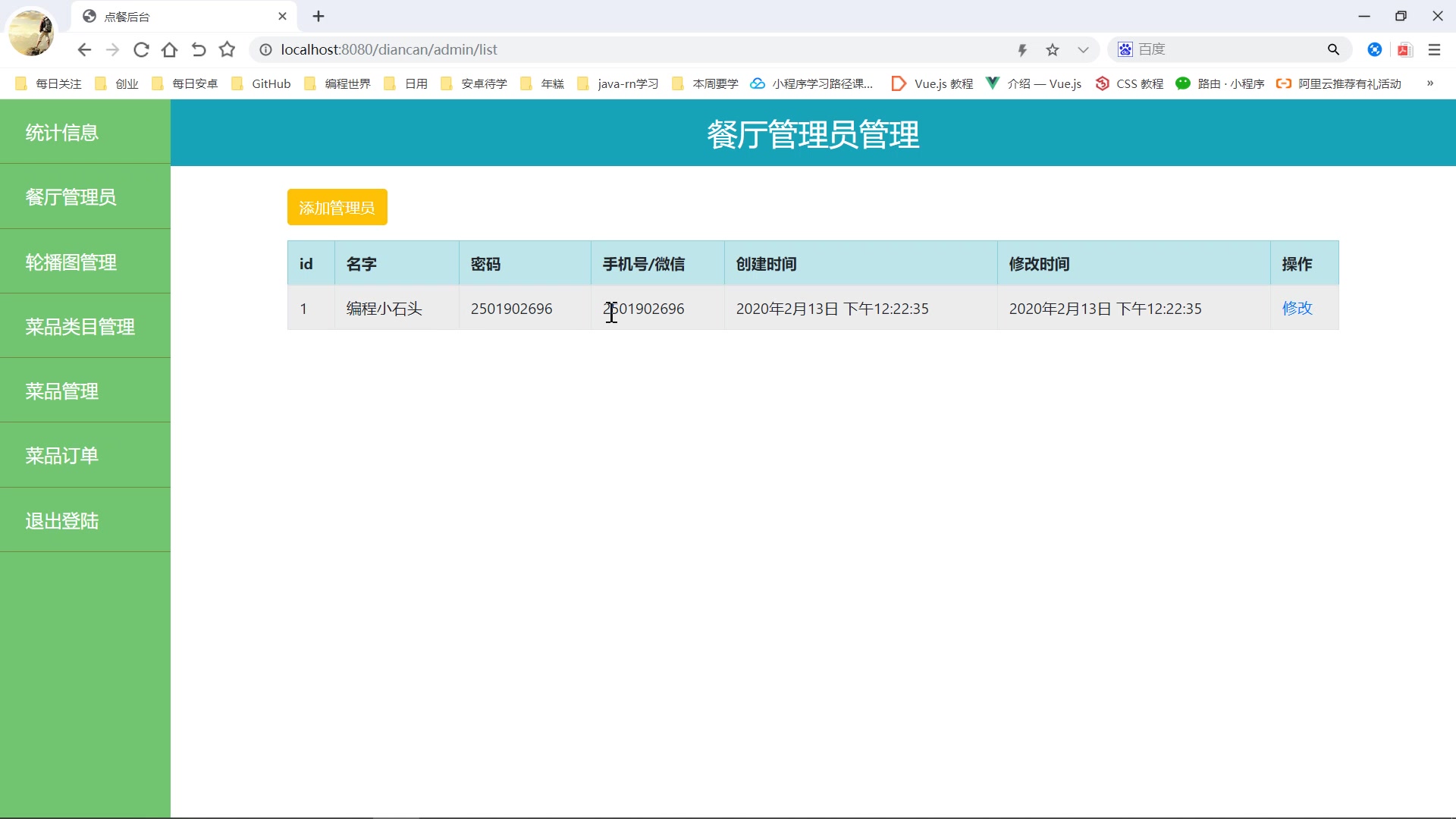Click the favorites star outline icon
The image size is (1456, 819).
coord(227,50)
